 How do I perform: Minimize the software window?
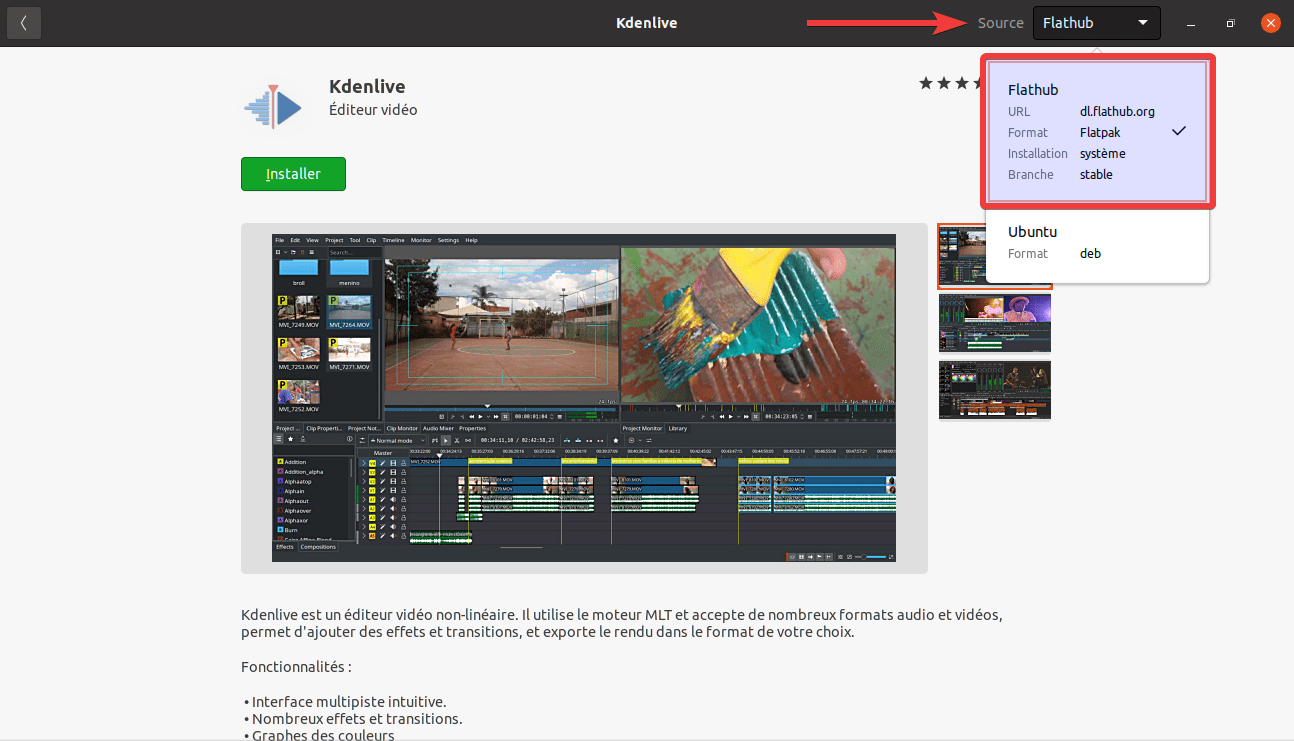pyautogui.click(x=1191, y=23)
